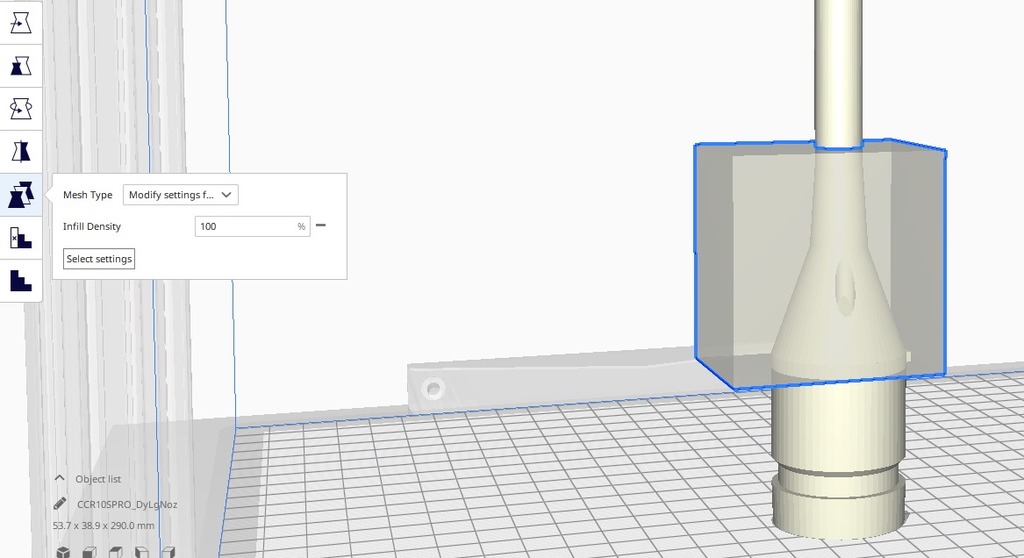Select the Support Blocker tool with x mark

[21, 238]
